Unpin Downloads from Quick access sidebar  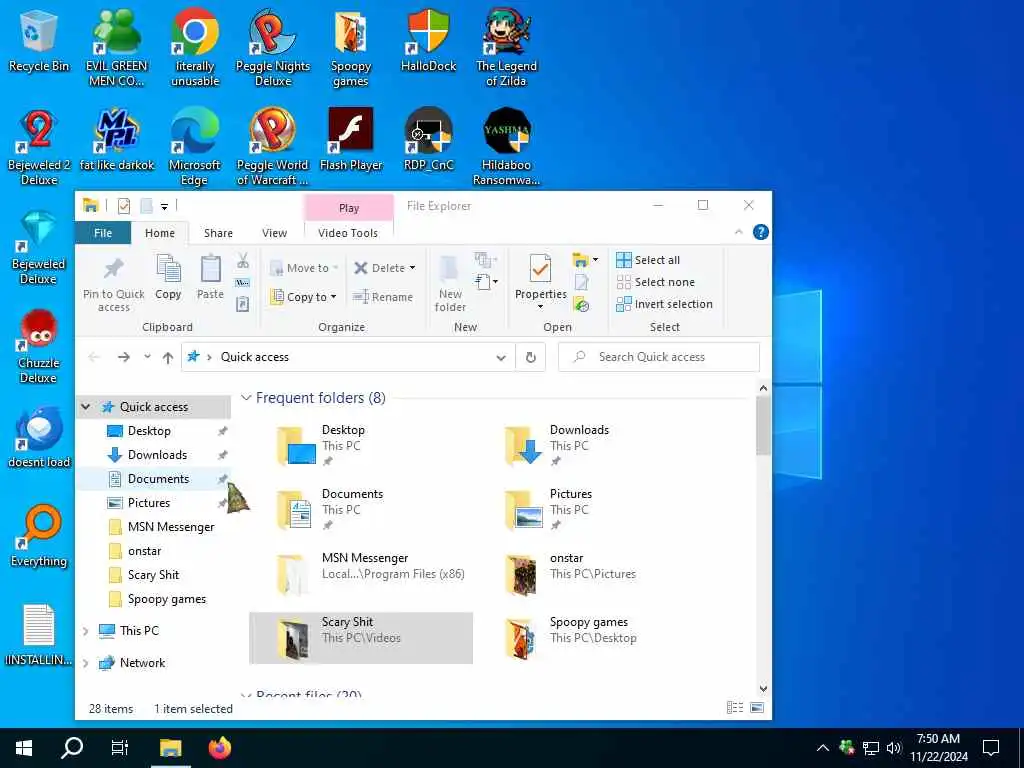click(223, 455)
